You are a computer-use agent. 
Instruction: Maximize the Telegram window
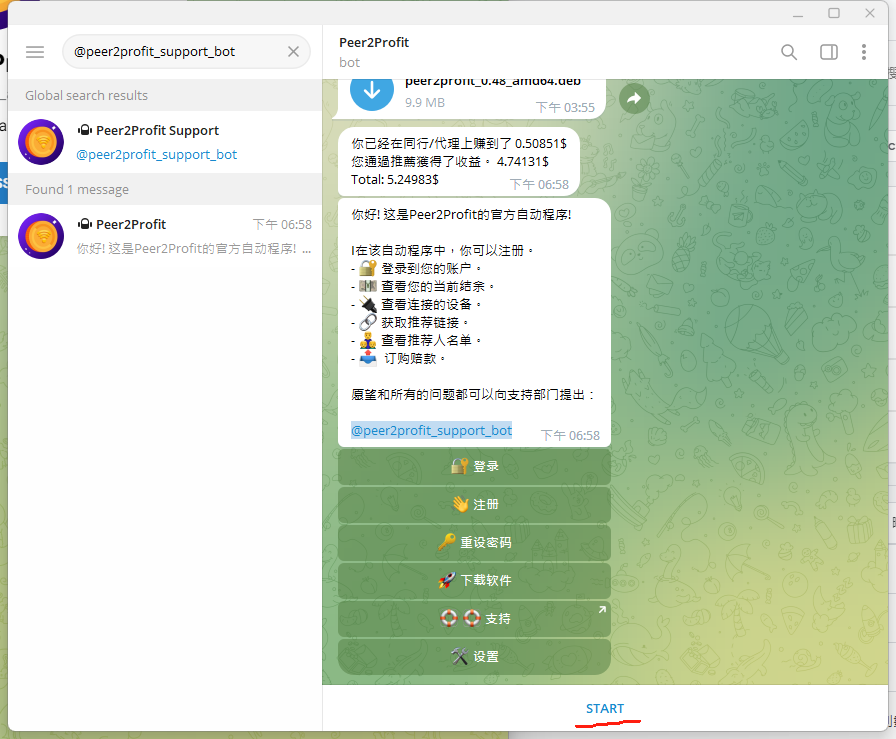[834, 13]
